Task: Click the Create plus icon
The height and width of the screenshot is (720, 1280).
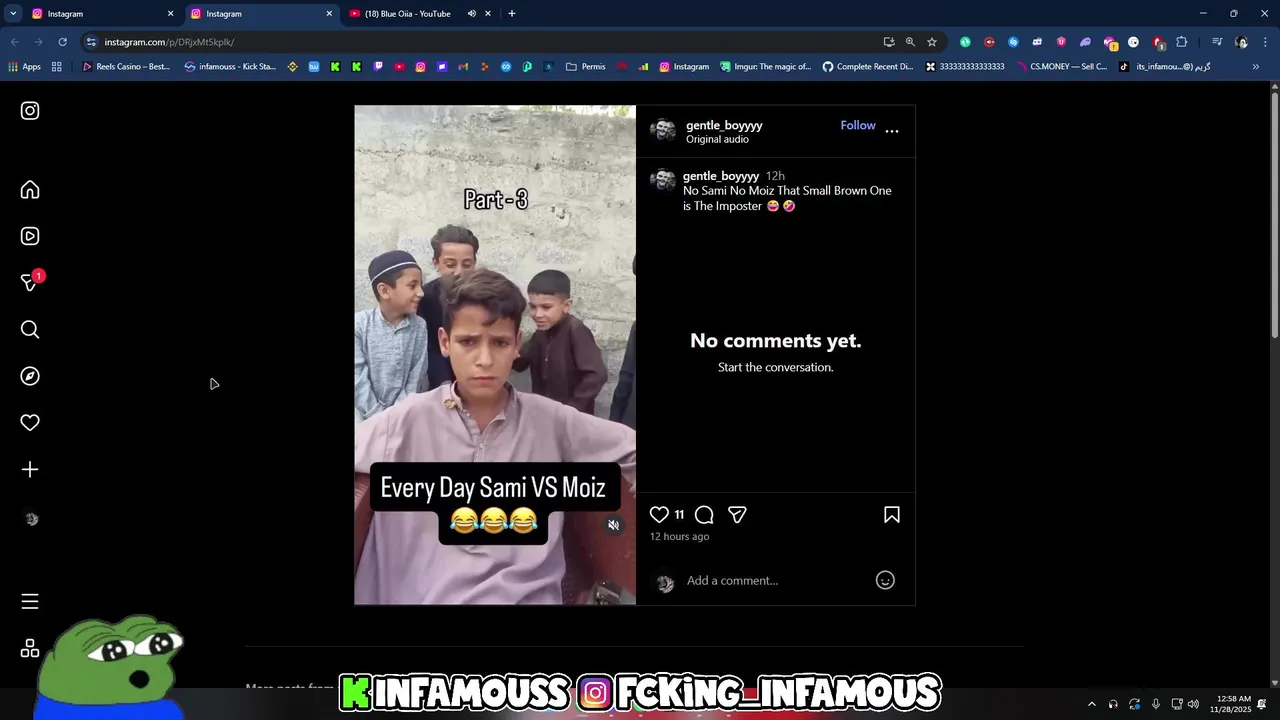Action: click(x=30, y=469)
